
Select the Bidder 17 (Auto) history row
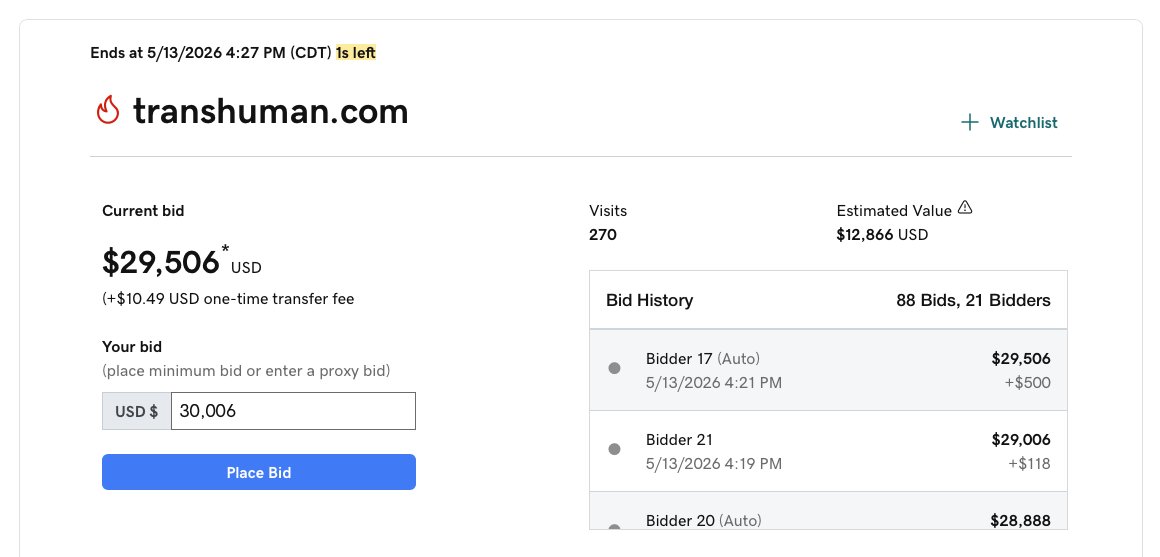pyautogui.click(x=828, y=370)
